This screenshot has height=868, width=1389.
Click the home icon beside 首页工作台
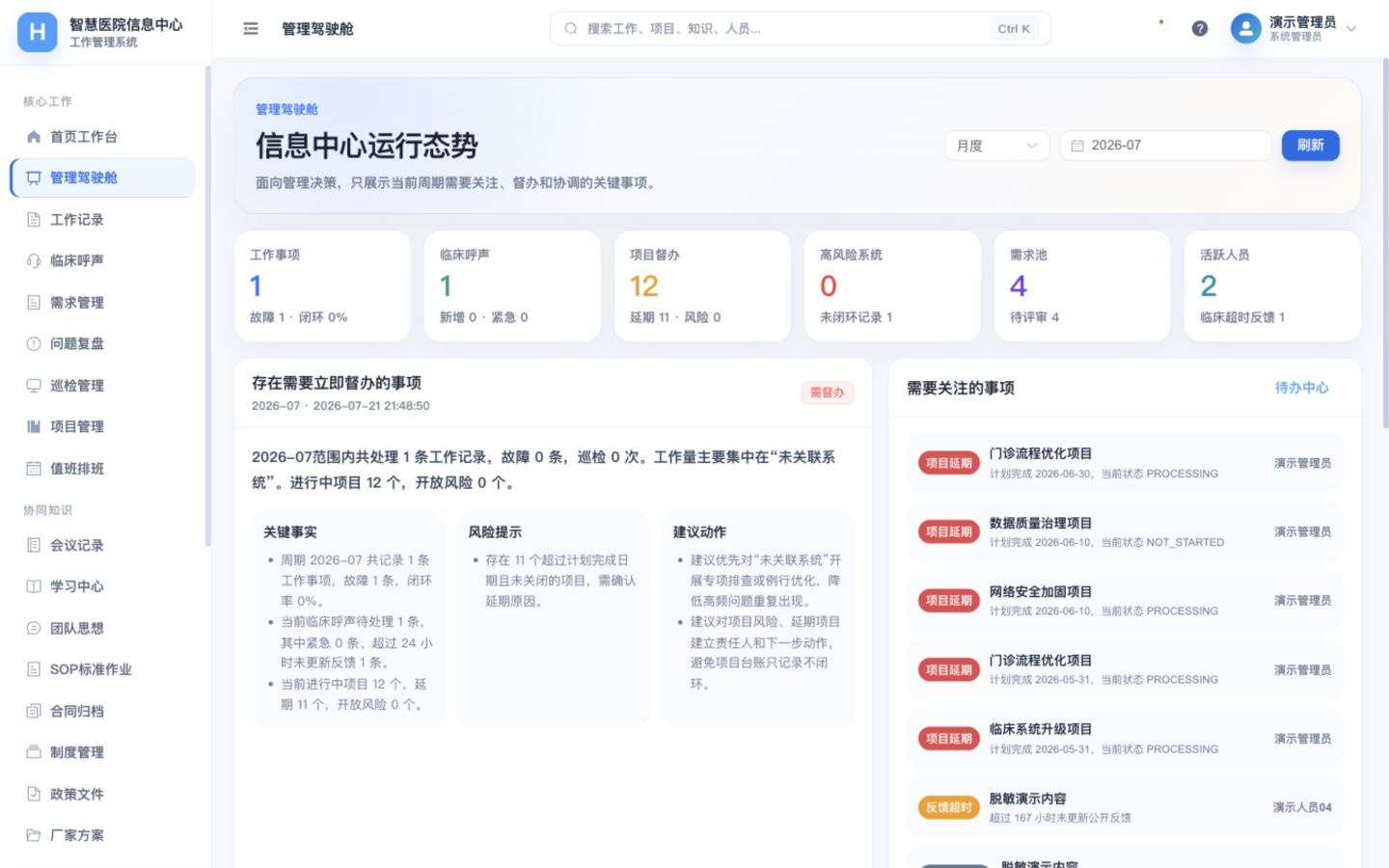coord(34,137)
